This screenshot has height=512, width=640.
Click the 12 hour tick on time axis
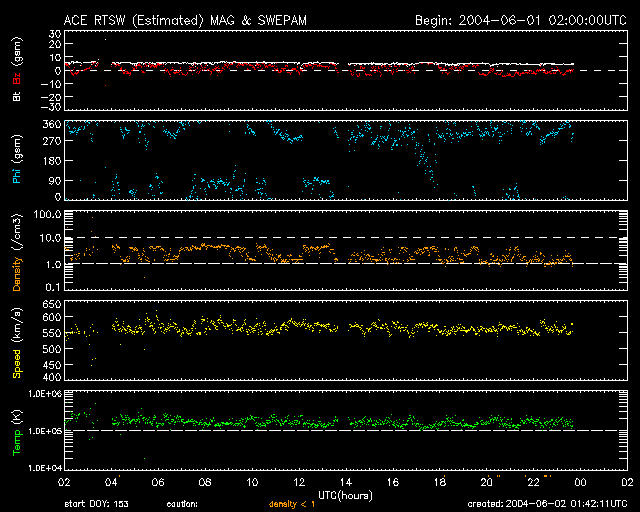pyautogui.click(x=298, y=483)
